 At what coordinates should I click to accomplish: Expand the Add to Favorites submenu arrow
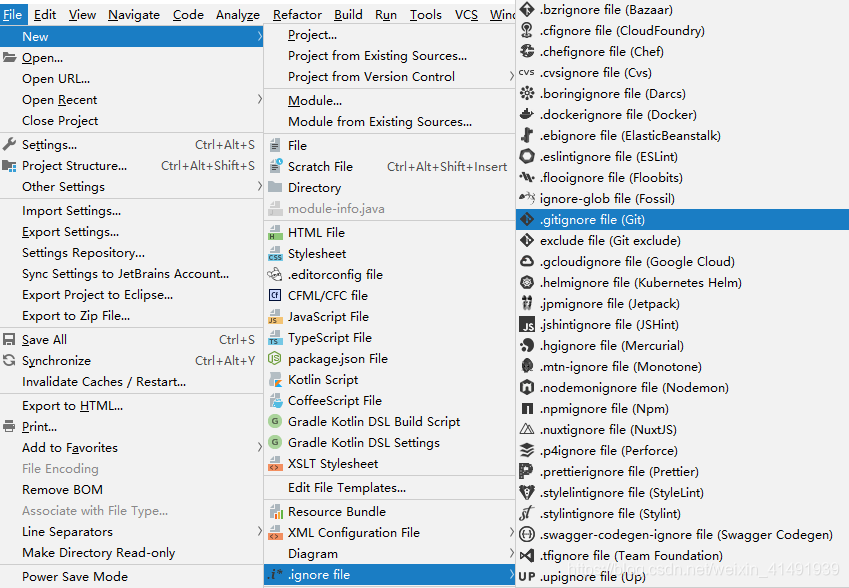tap(259, 447)
